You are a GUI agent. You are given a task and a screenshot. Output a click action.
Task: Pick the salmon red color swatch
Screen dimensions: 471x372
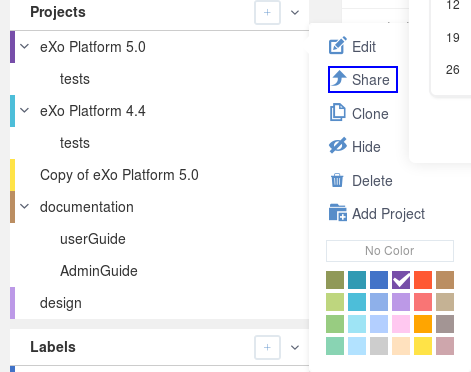pos(423,302)
